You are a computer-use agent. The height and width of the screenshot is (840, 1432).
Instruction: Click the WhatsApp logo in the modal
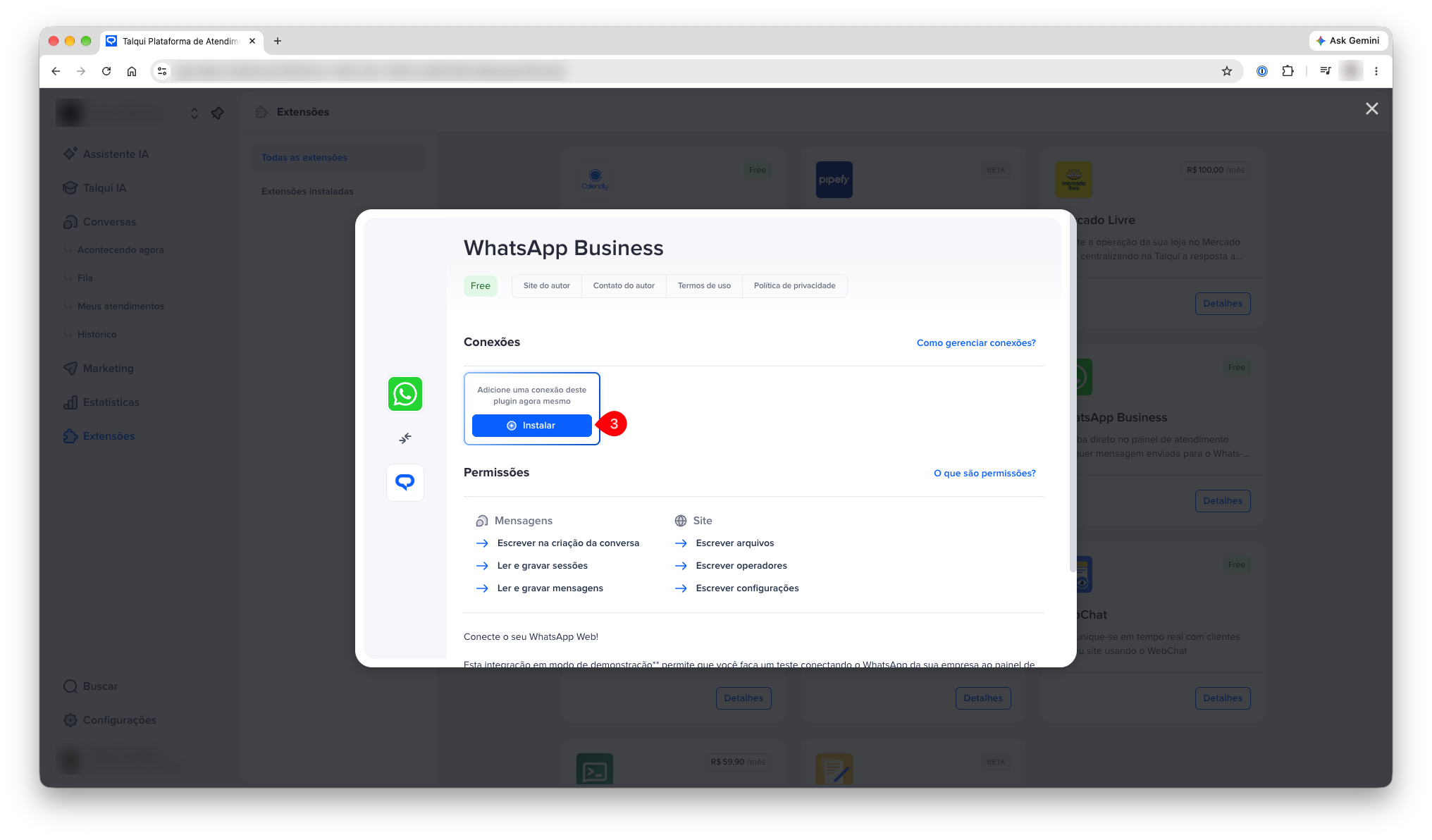[x=405, y=394]
